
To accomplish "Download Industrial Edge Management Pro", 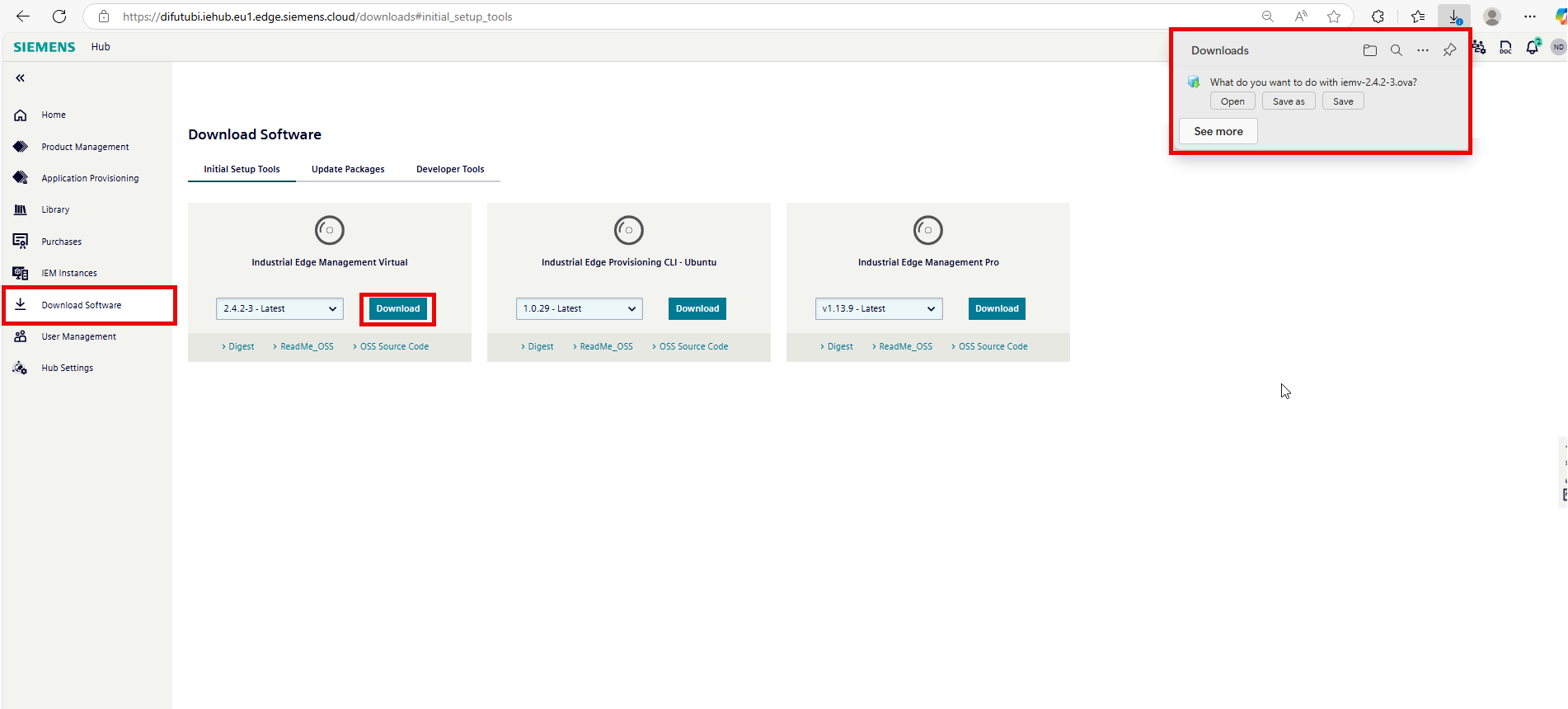I will click(997, 309).
